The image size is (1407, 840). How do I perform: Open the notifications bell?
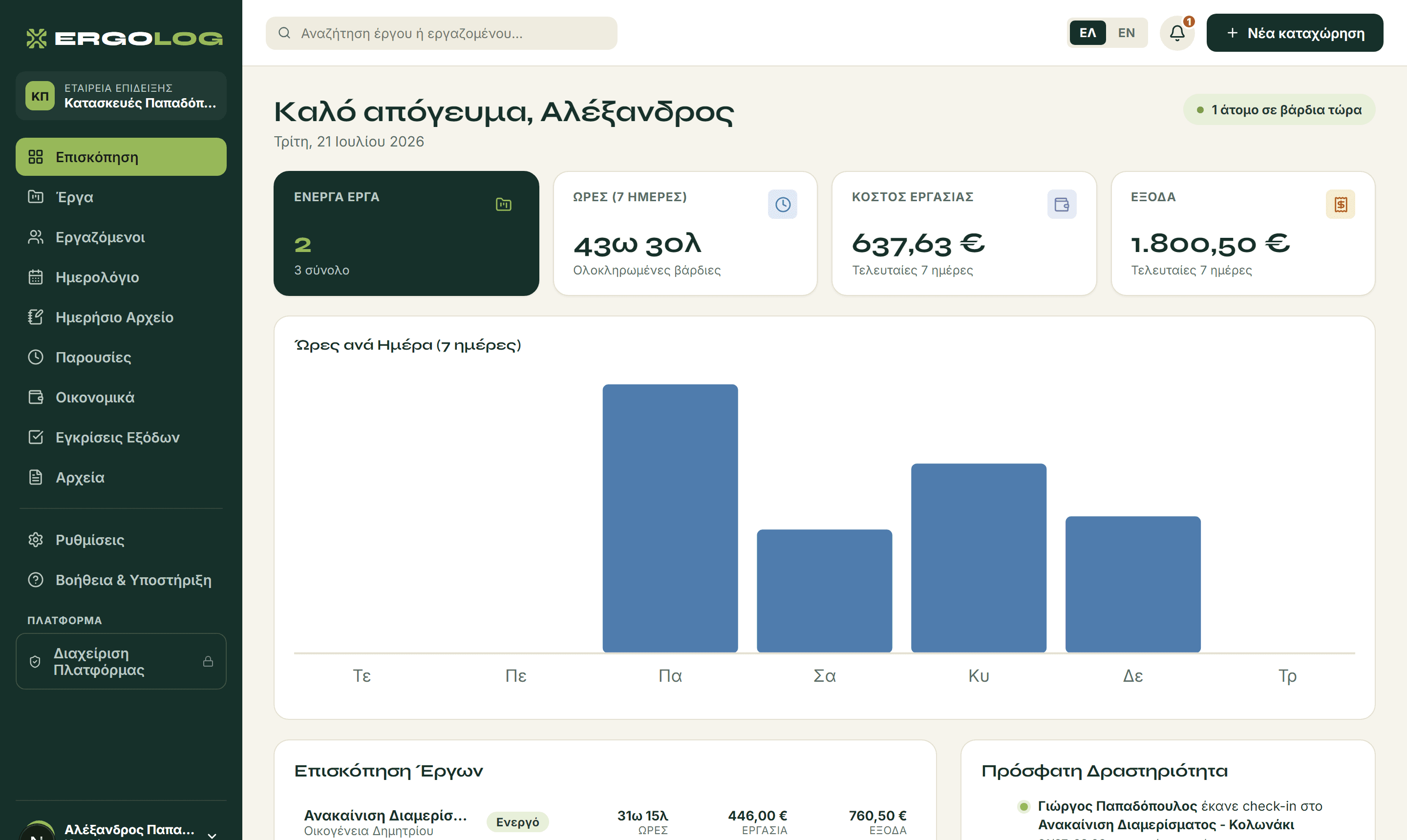click(1177, 33)
